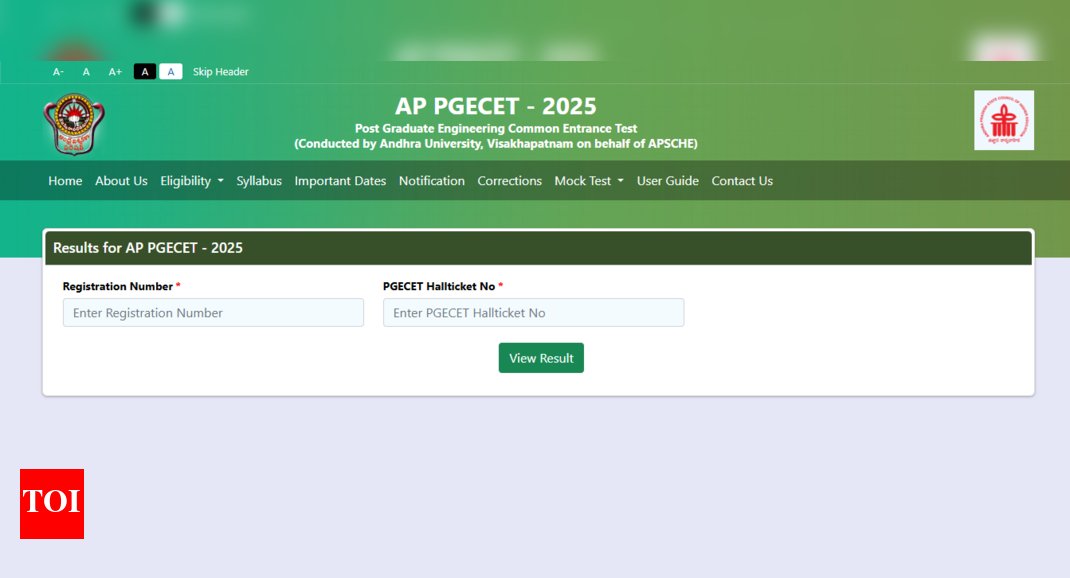Click the Results for AP PGECET - 2025 heading
Image resolution: width=1070 pixels, height=578 pixels.
click(147, 248)
